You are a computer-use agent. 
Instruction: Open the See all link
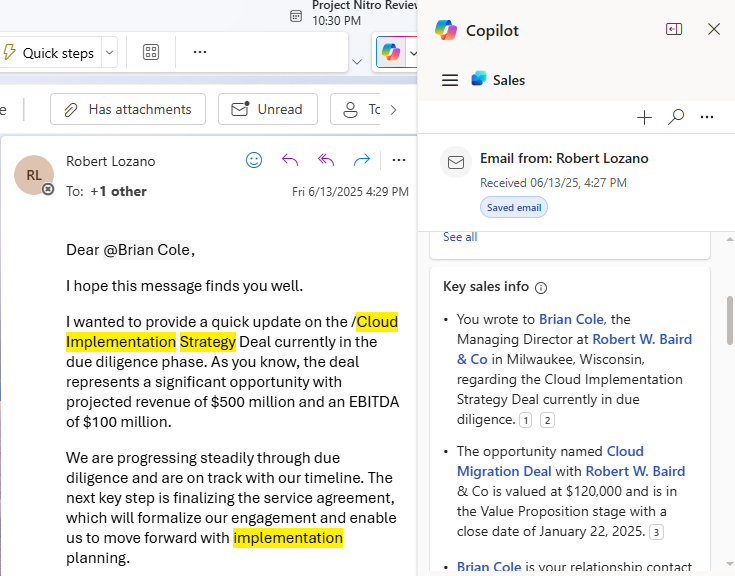pos(460,237)
